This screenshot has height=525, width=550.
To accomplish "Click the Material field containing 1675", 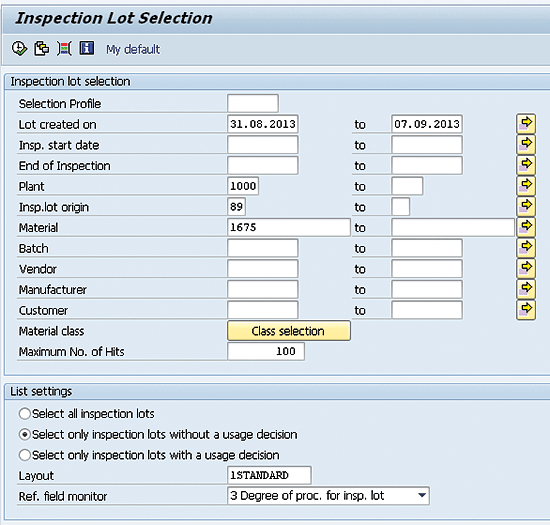I will click(x=289, y=227).
